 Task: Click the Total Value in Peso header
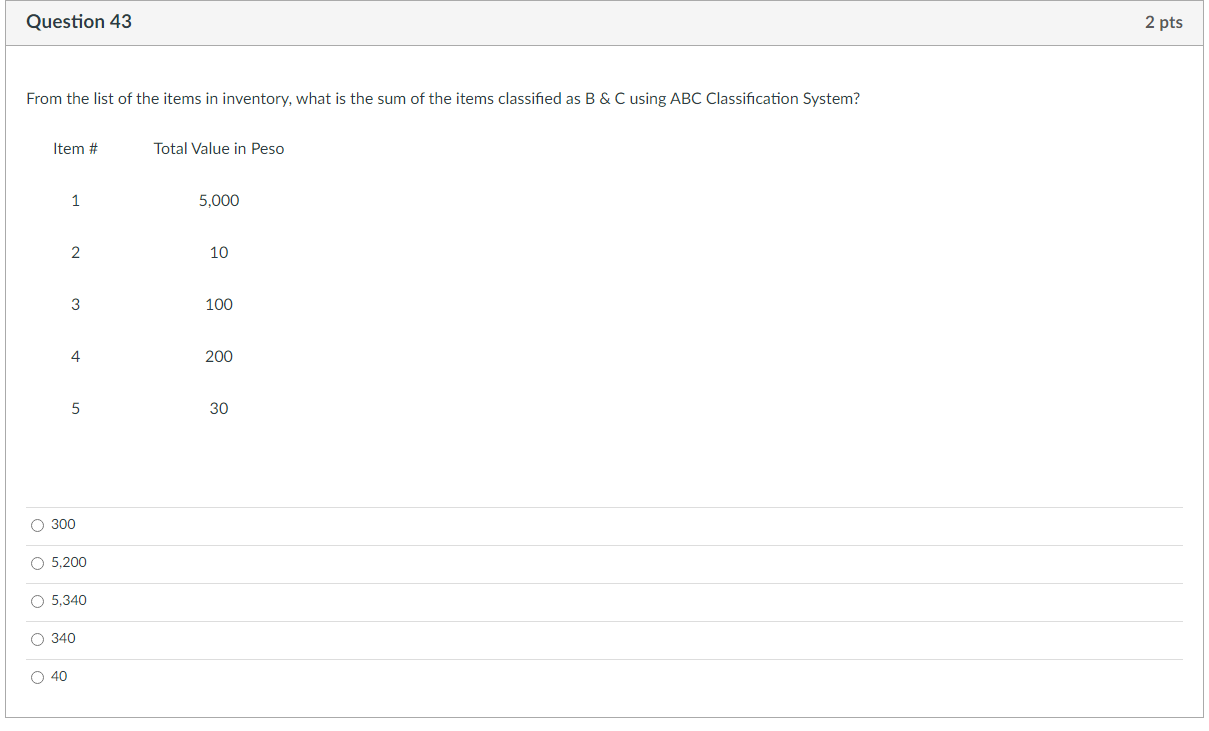click(x=218, y=148)
